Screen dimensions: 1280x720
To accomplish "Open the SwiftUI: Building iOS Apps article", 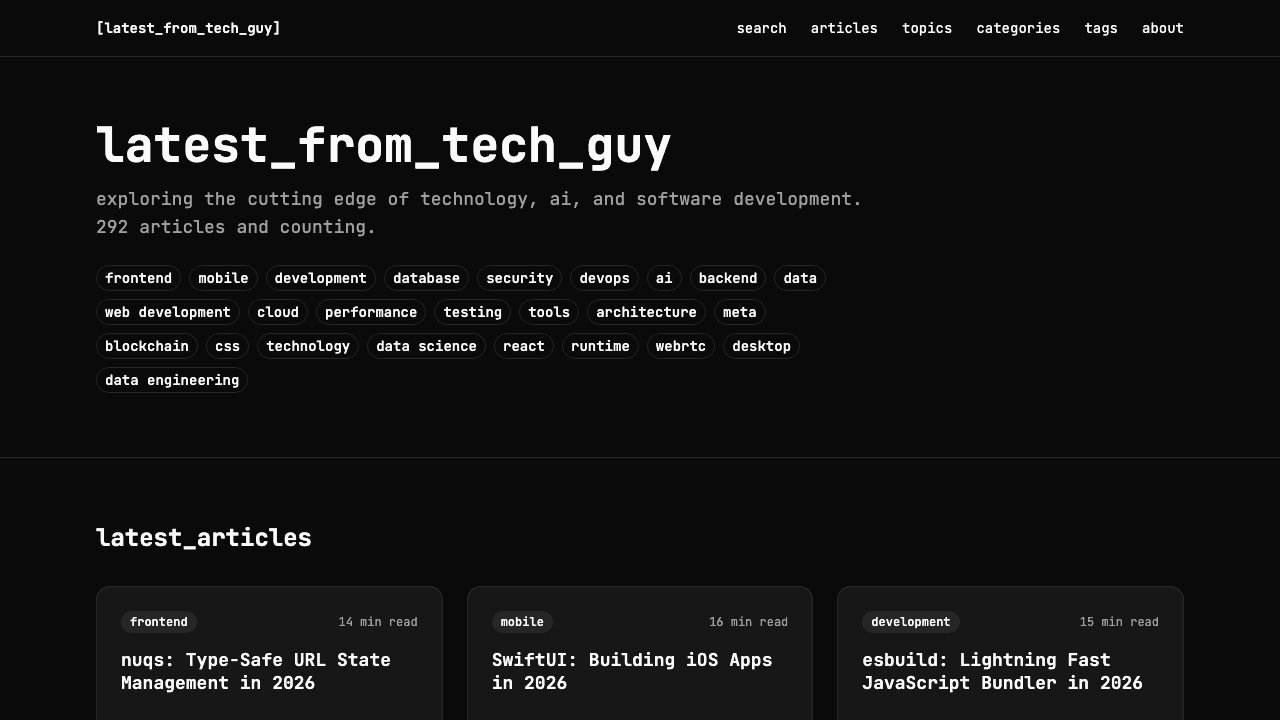I will click(x=632, y=671).
